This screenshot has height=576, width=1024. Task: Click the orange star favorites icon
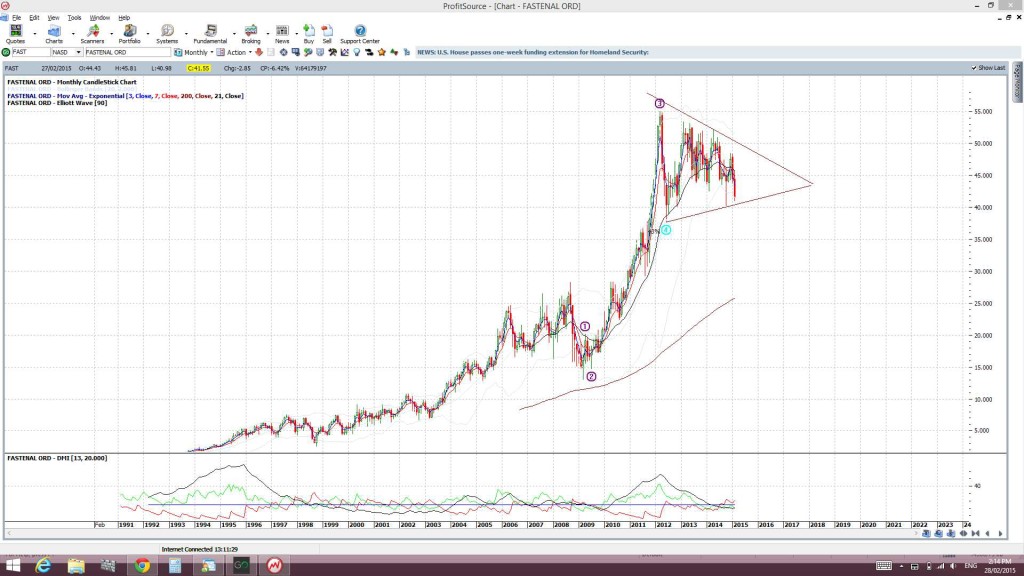[x=381, y=52]
